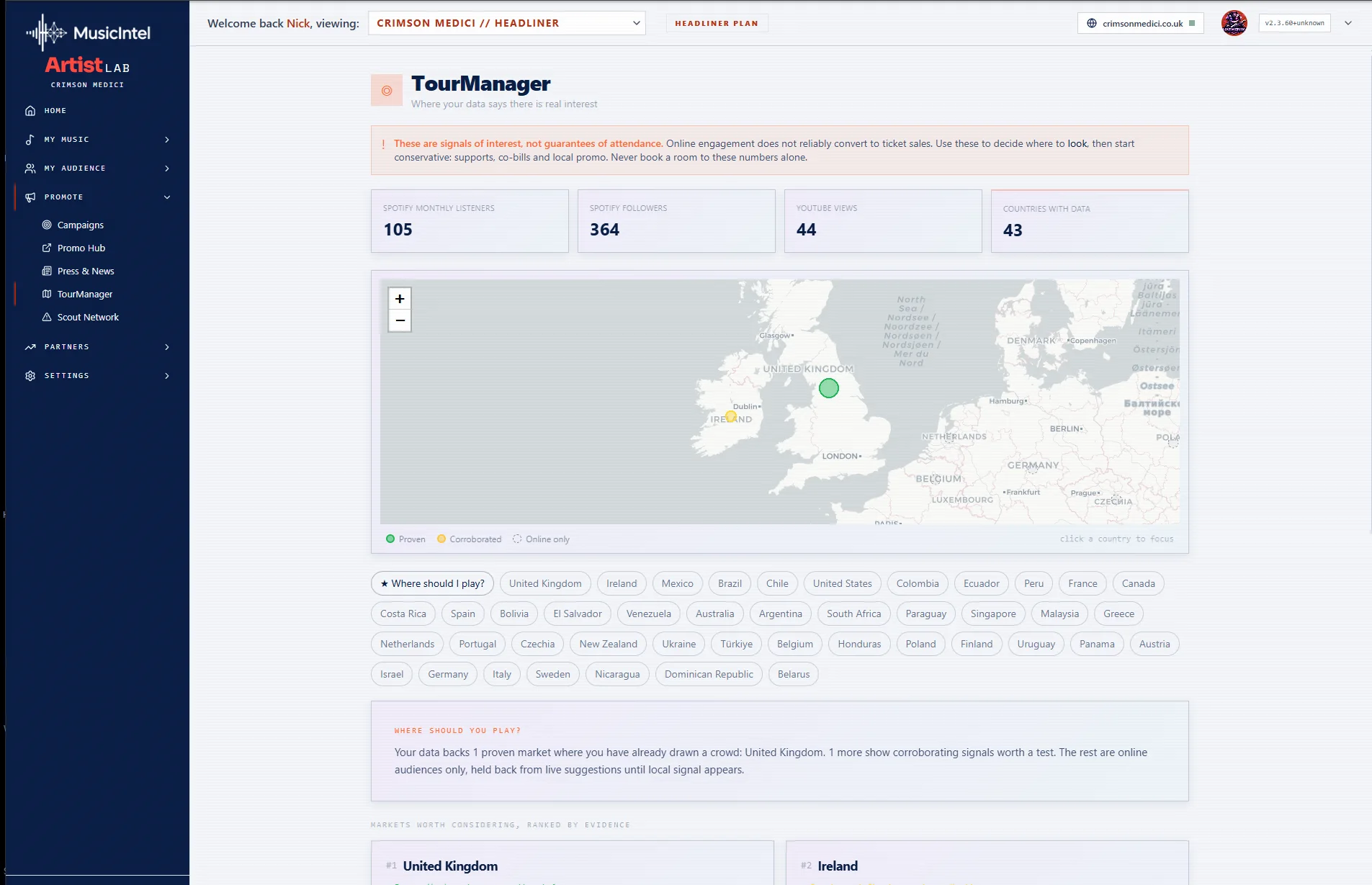Select the Canada country chip
Viewport: 1372px width, 885px height.
pos(1139,583)
